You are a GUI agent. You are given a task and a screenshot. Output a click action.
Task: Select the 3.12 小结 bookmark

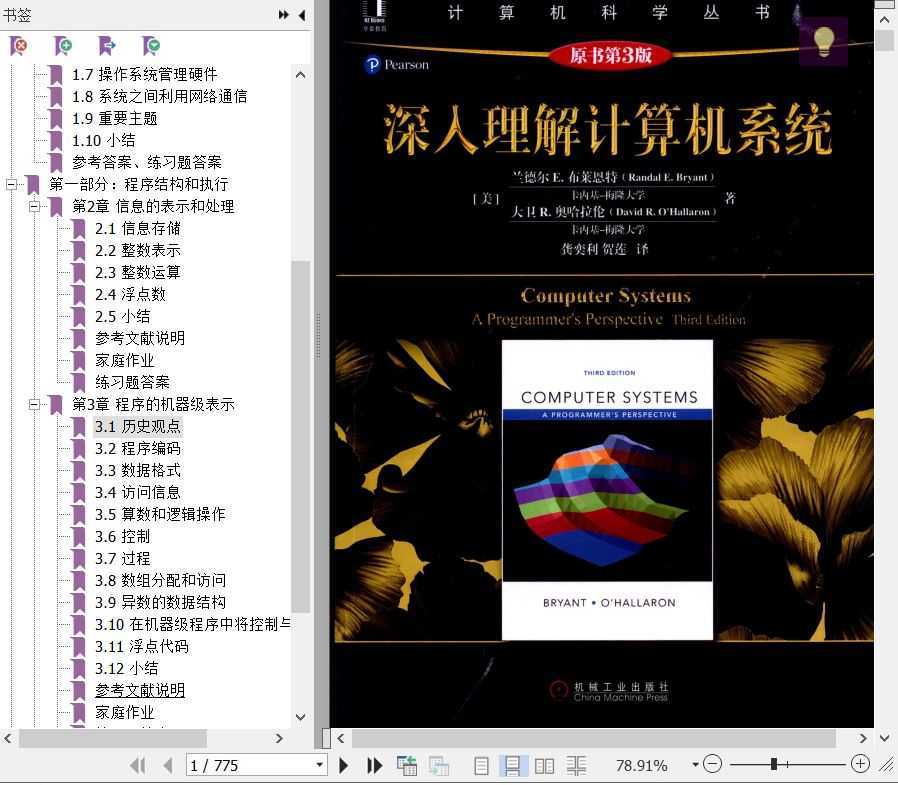coord(127,668)
